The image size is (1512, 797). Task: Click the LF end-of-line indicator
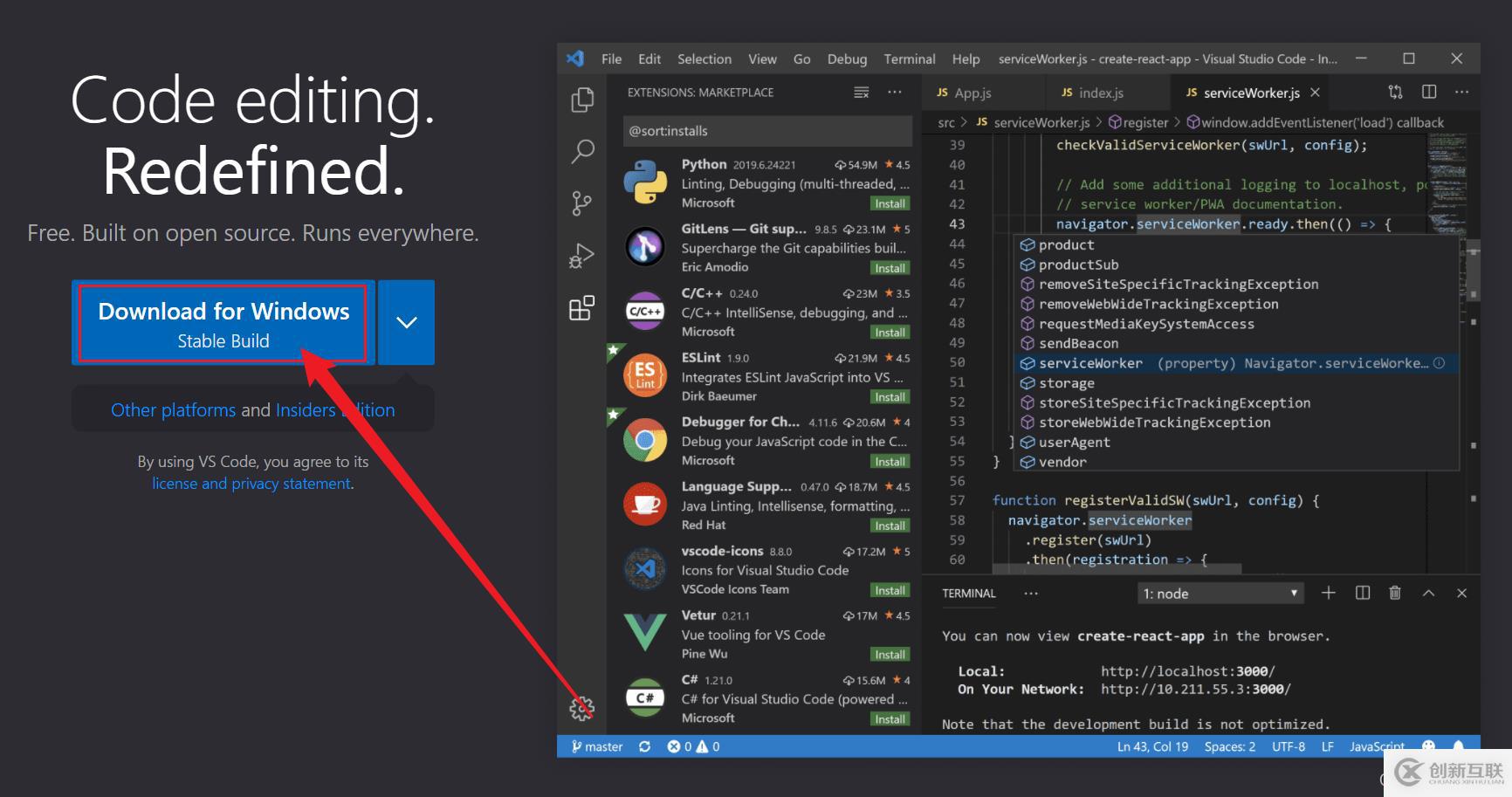tap(1327, 746)
